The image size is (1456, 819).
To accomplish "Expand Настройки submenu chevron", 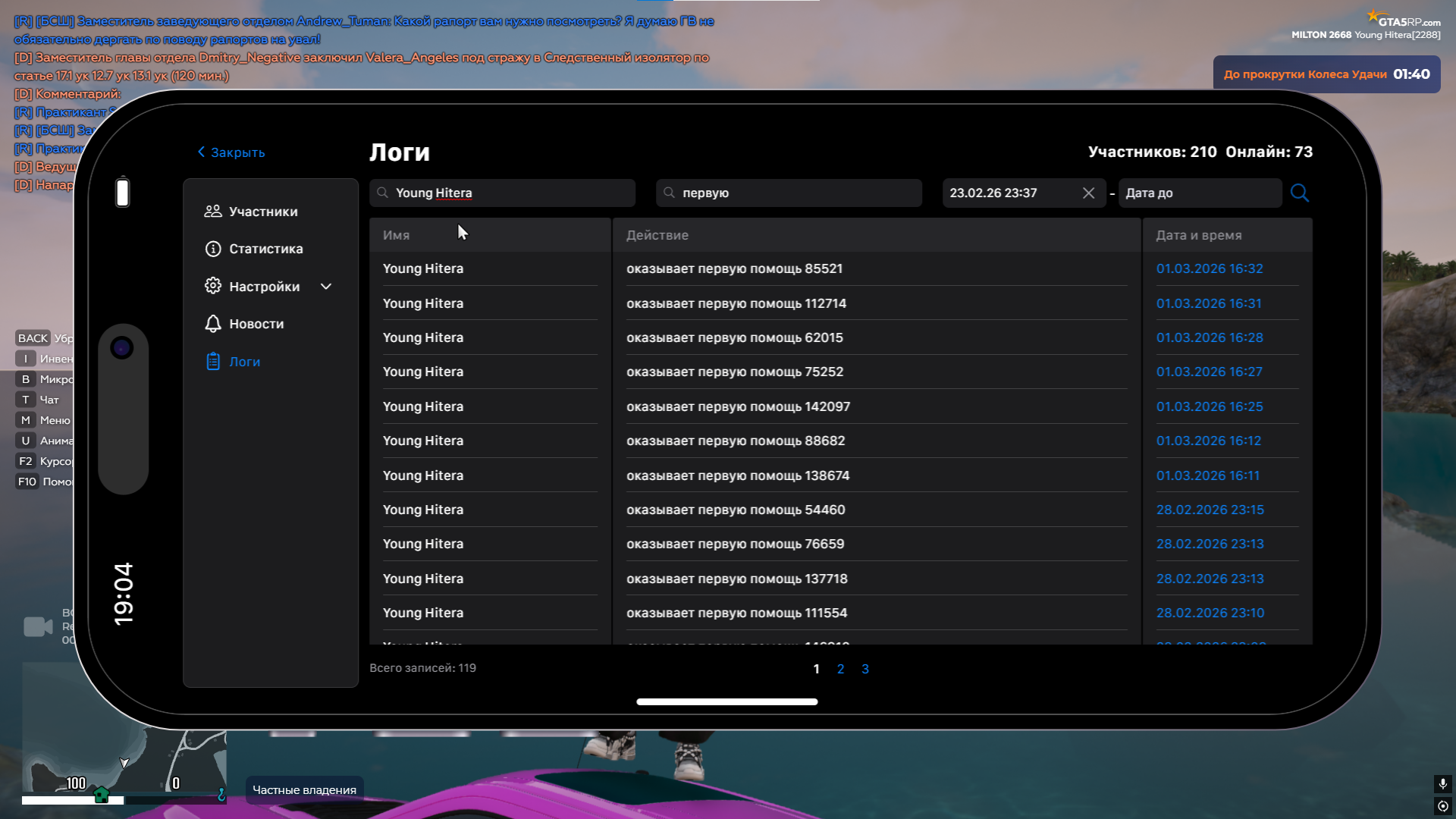I will point(326,287).
